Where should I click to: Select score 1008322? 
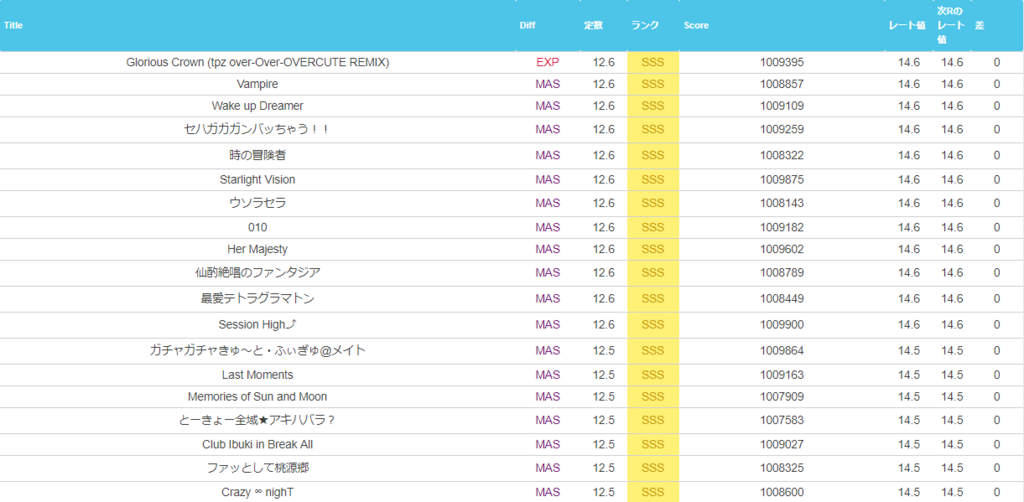782,155
